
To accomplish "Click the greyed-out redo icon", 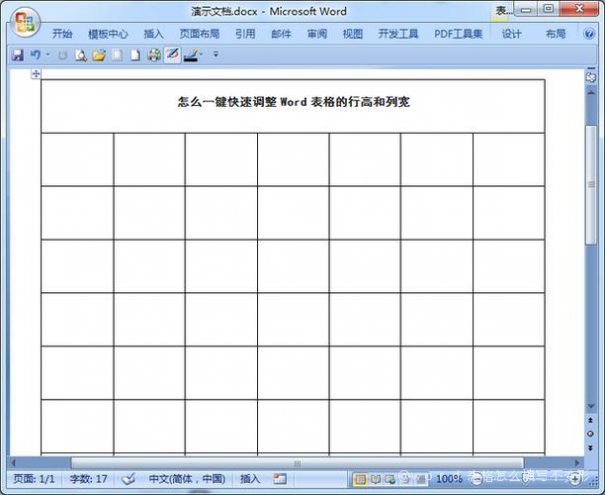I will coord(62,56).
